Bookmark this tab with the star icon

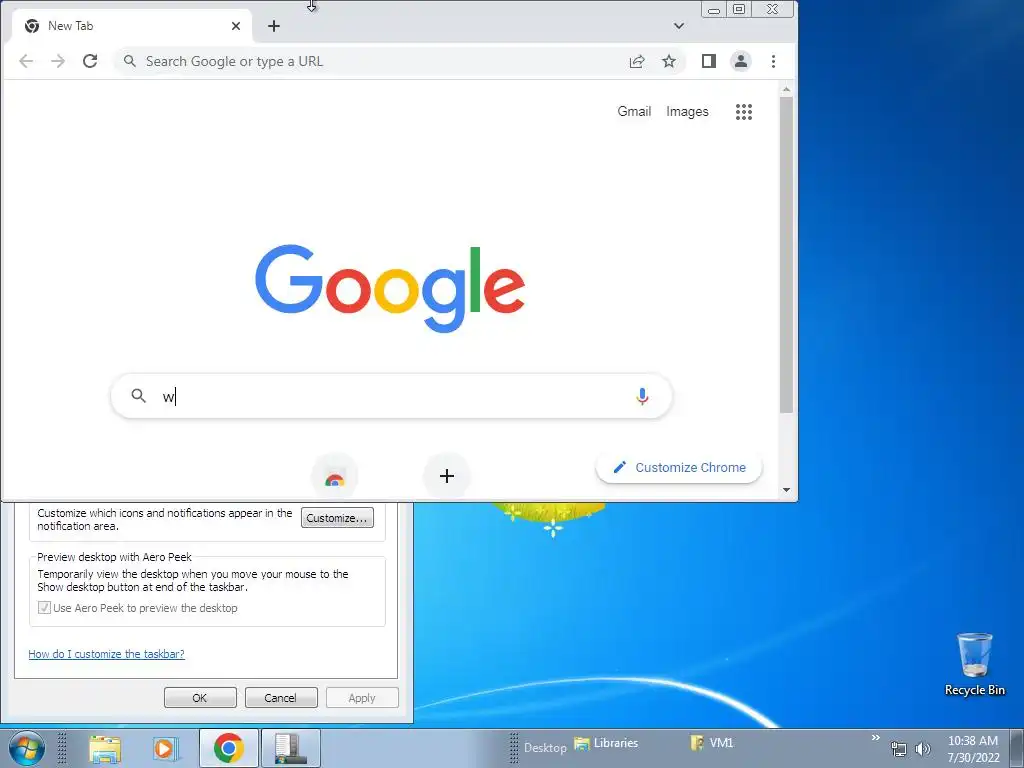[669, 61]
